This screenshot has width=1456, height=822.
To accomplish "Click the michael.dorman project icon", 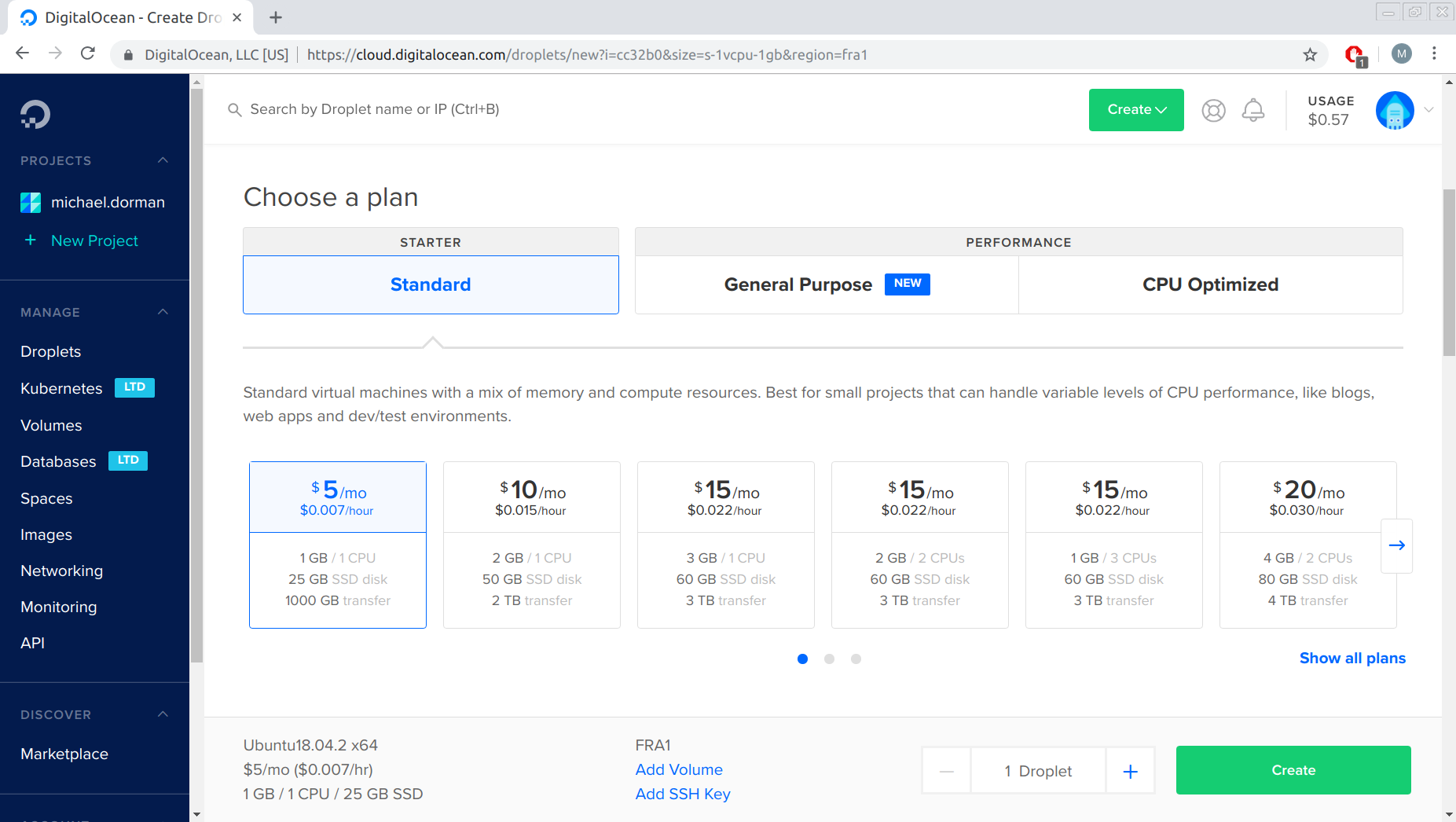I will coord(30,202).
